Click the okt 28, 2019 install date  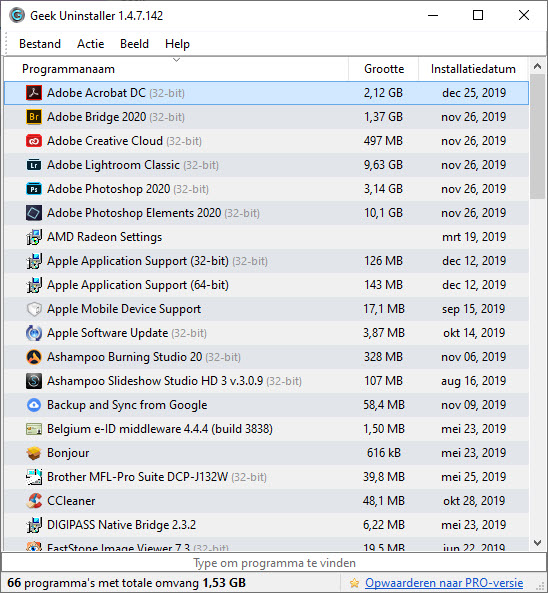pos(474,501)
